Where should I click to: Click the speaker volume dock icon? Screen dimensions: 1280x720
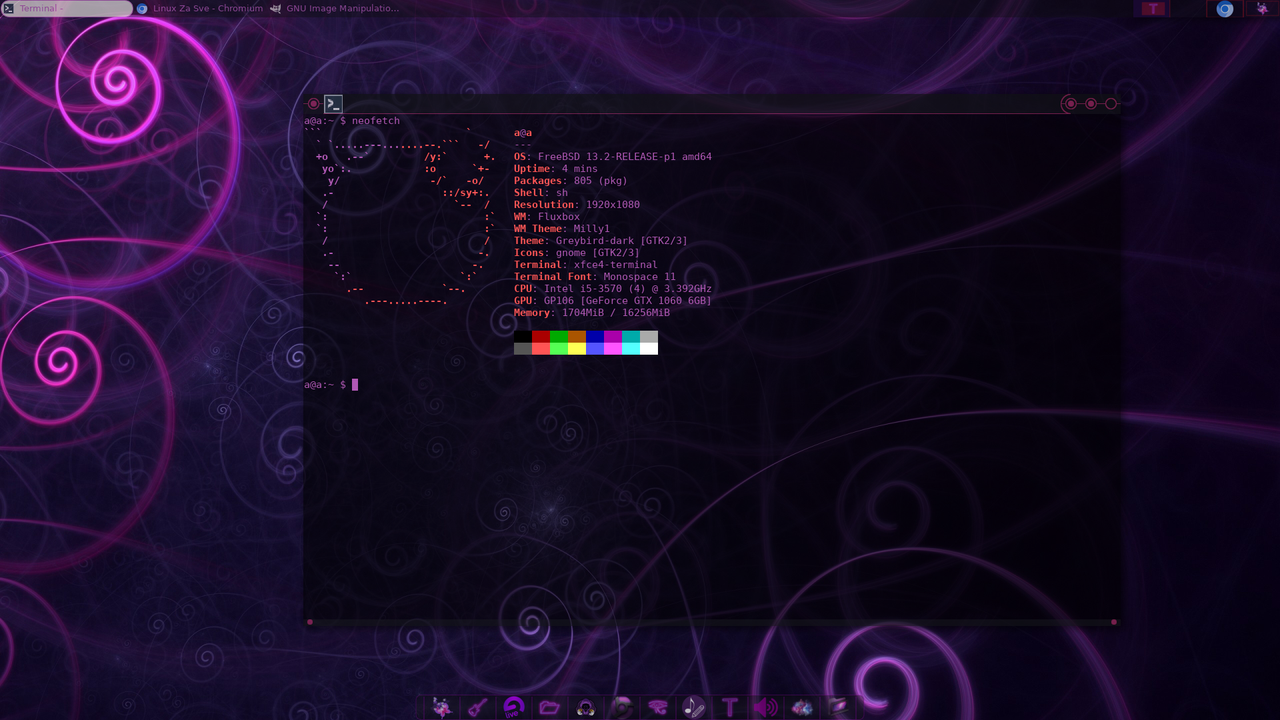765,707
